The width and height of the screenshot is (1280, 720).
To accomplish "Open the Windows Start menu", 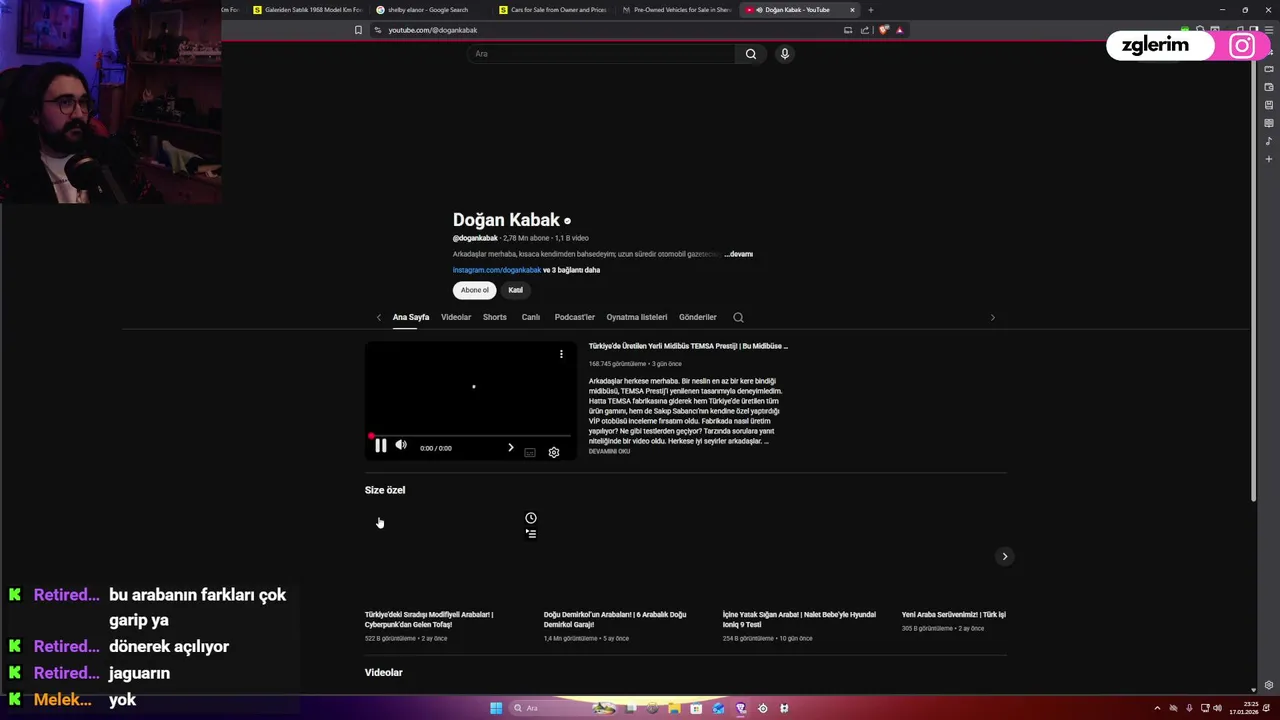I will click(495, 708).
